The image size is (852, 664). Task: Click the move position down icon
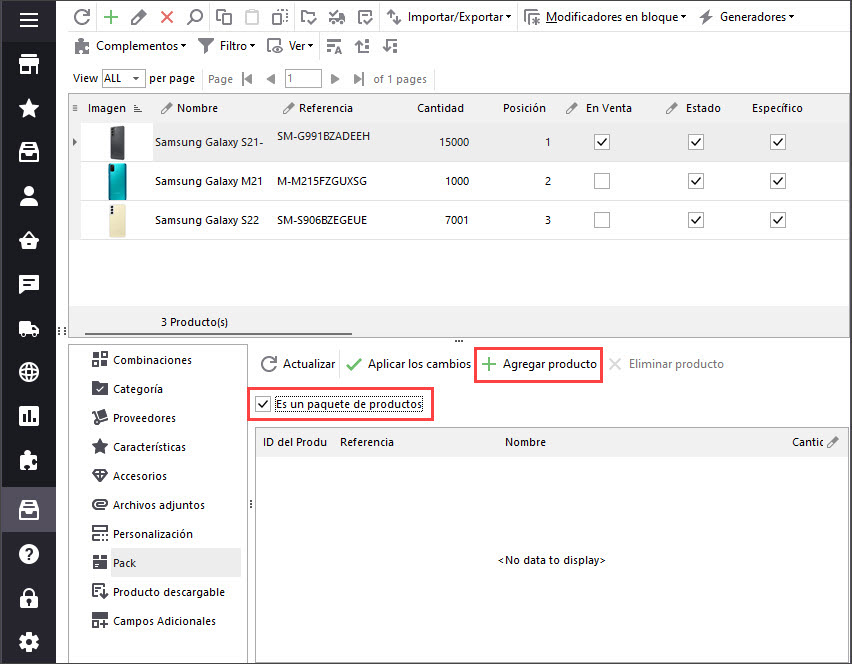tap(390, 46)
